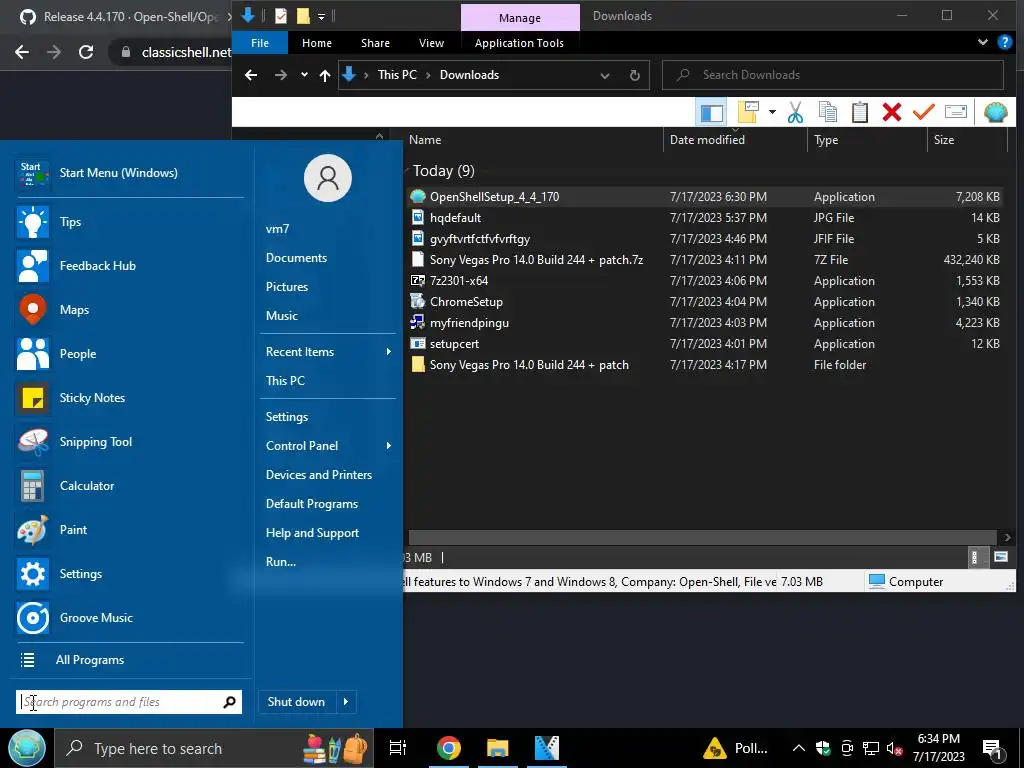Image resolution: width=1024 pixels, height=768 pixels.
Task: Open Explorer help question mark icon
Action: click(1004, 42)
